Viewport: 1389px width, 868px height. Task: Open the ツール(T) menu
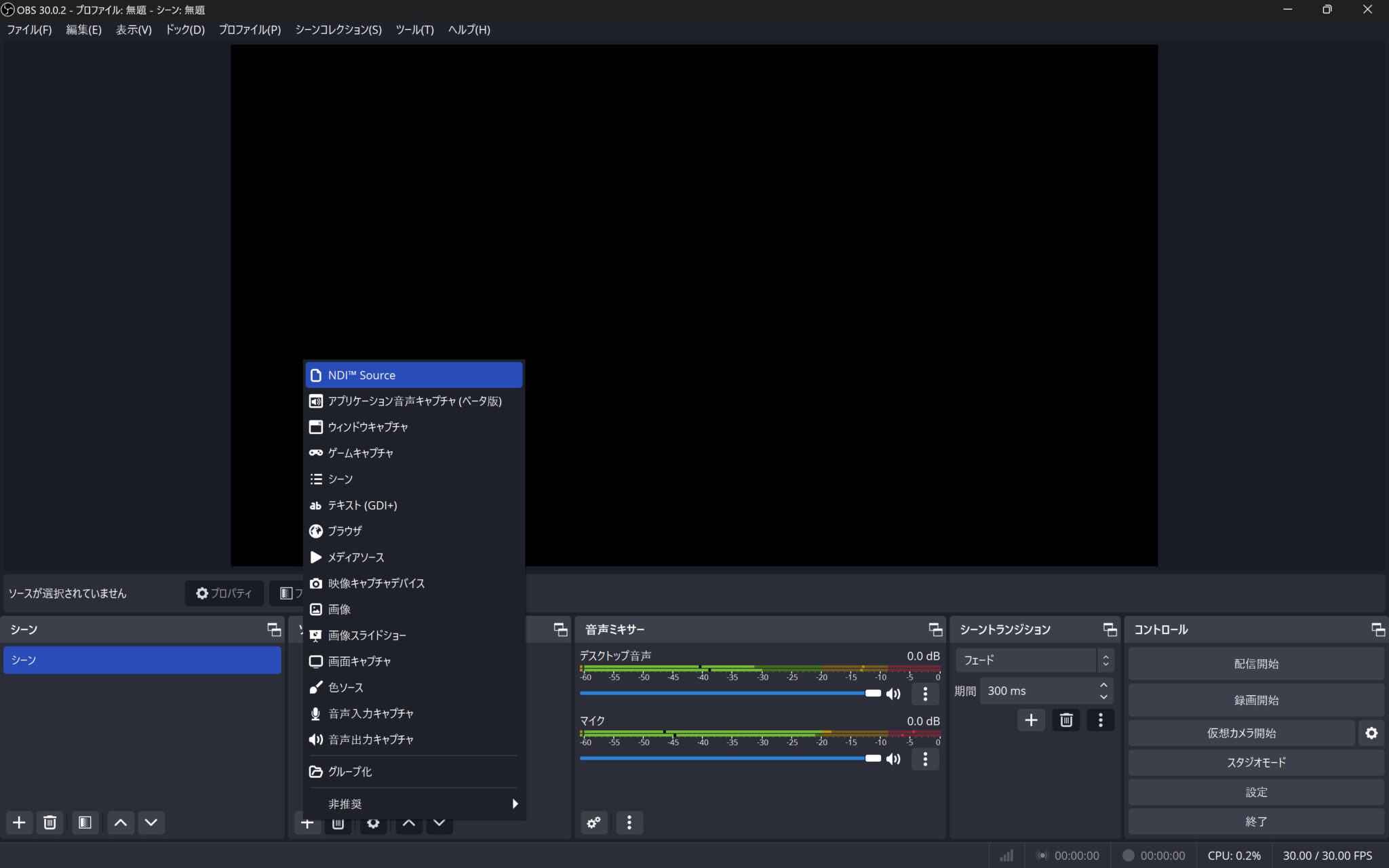414,29
